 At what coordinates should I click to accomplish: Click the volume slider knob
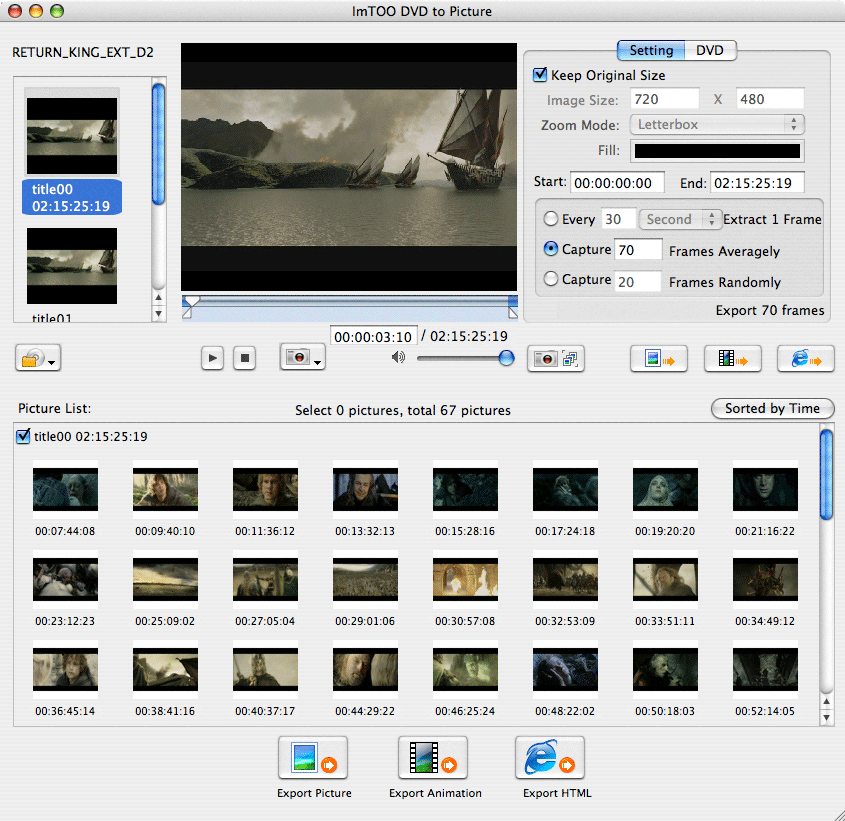[x=506, y=357]
